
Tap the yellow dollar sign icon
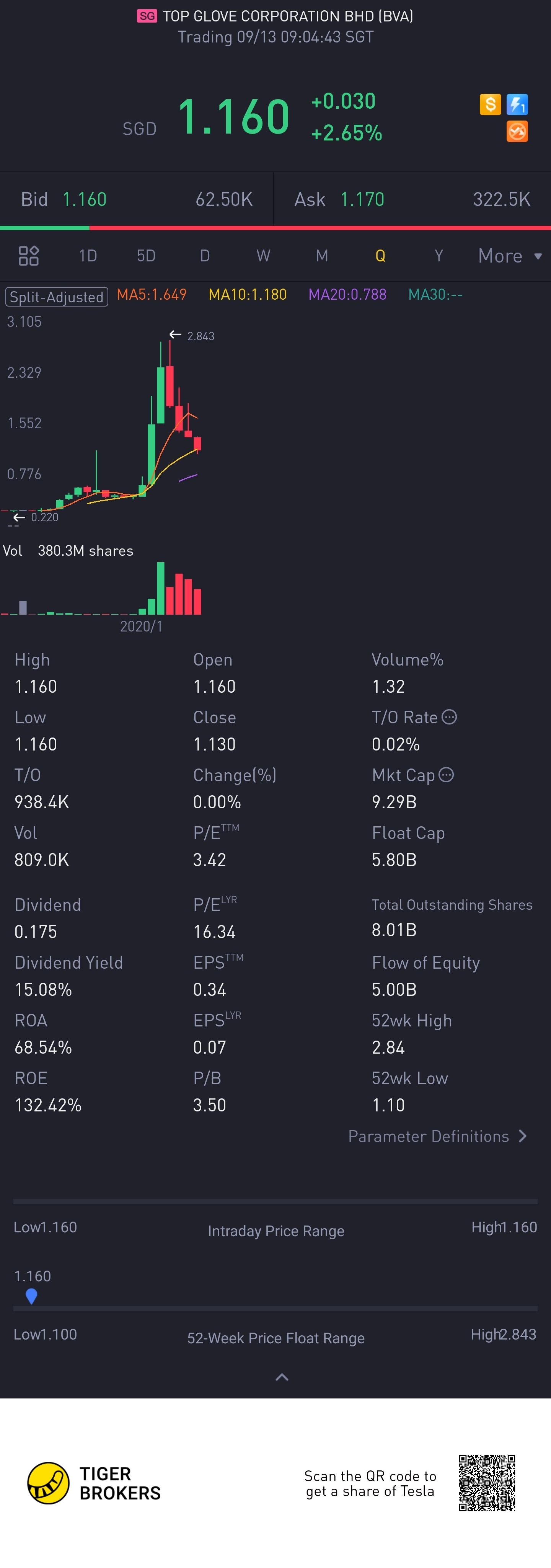point(490,104)
